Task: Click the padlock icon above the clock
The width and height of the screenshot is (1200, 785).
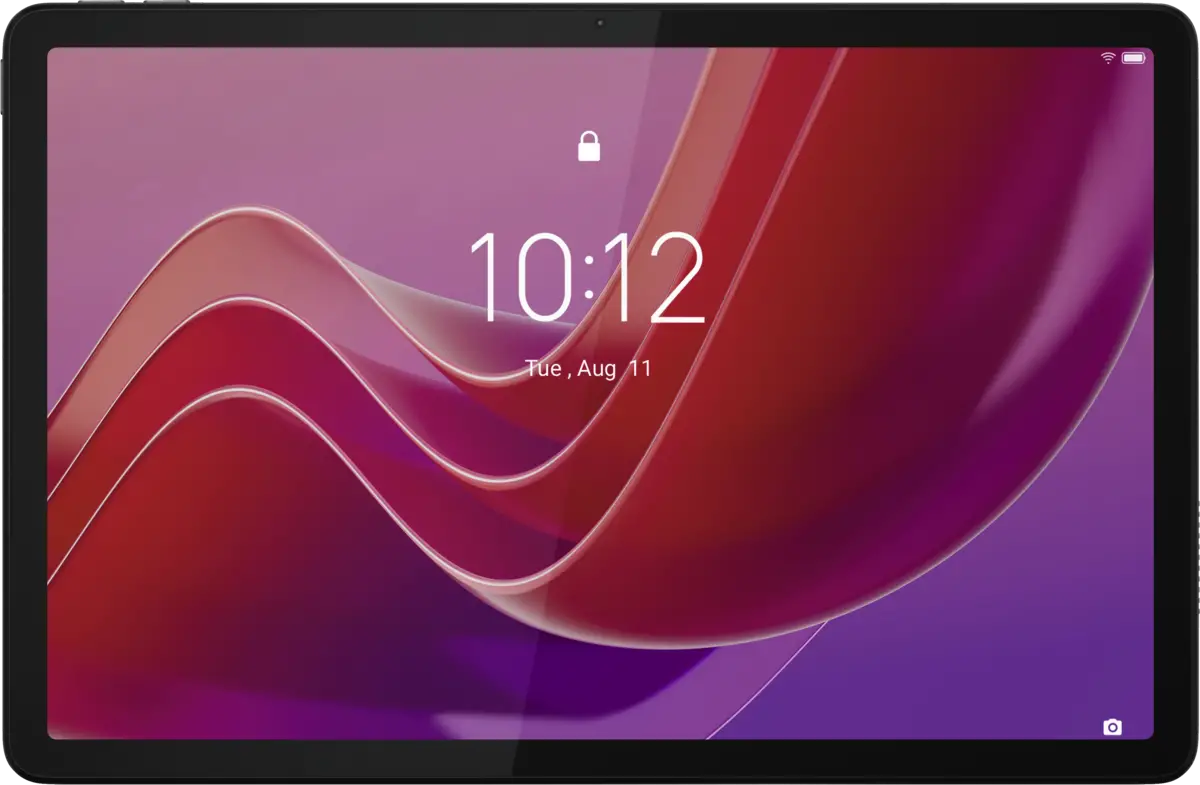Action: (x=588, y=146)
